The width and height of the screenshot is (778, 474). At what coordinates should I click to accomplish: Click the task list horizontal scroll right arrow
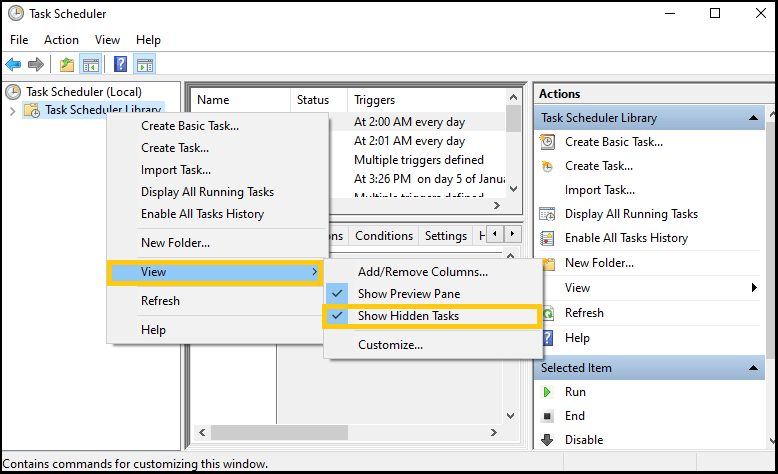pos(497,205)
